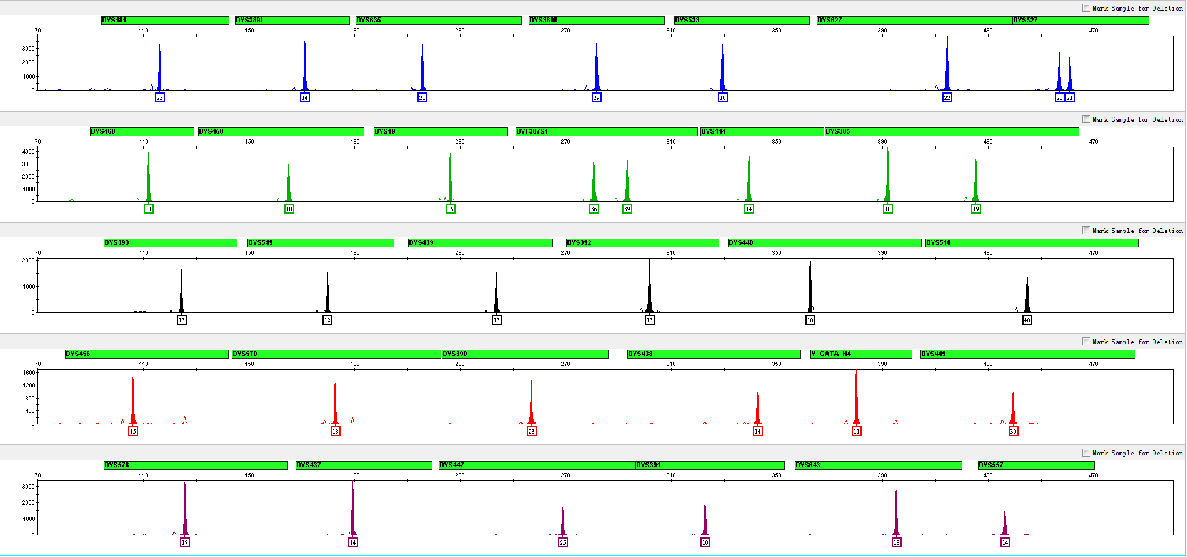
Task: Click the black peak under DYS392
Action: (x=650, y=286)
